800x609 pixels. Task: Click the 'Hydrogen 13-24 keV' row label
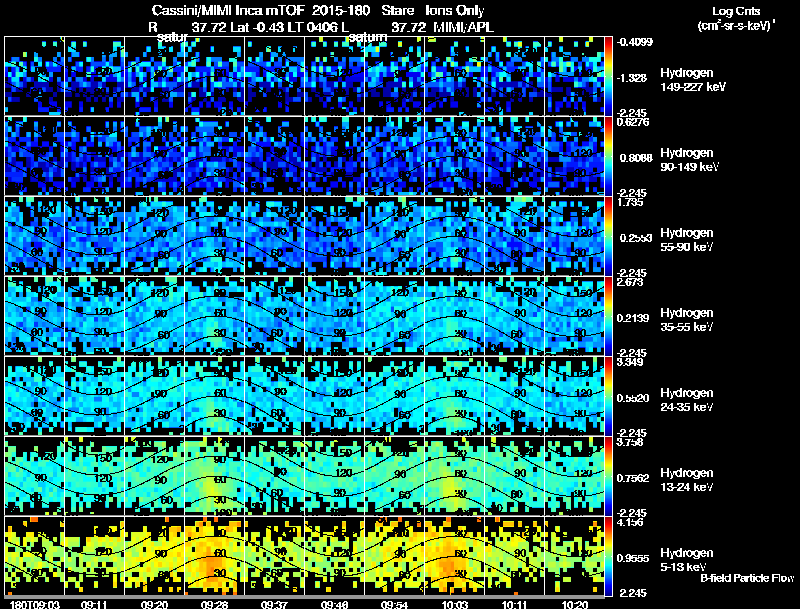[x=687, y=480]
